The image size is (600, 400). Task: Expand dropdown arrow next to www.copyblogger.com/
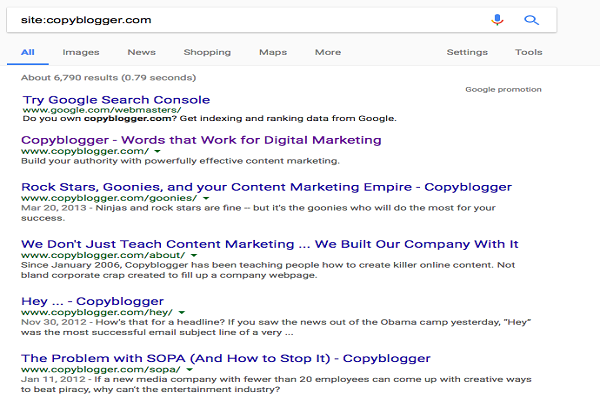coord(157,152)
